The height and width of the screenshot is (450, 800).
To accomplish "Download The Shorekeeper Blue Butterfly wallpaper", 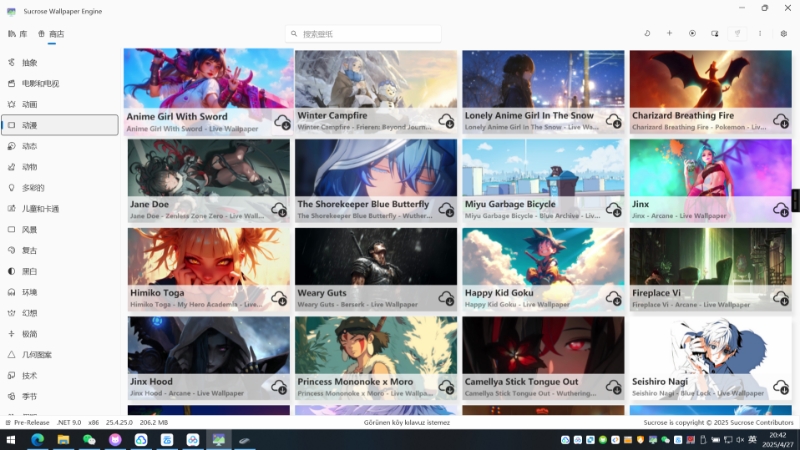I will tap(446, 210).
